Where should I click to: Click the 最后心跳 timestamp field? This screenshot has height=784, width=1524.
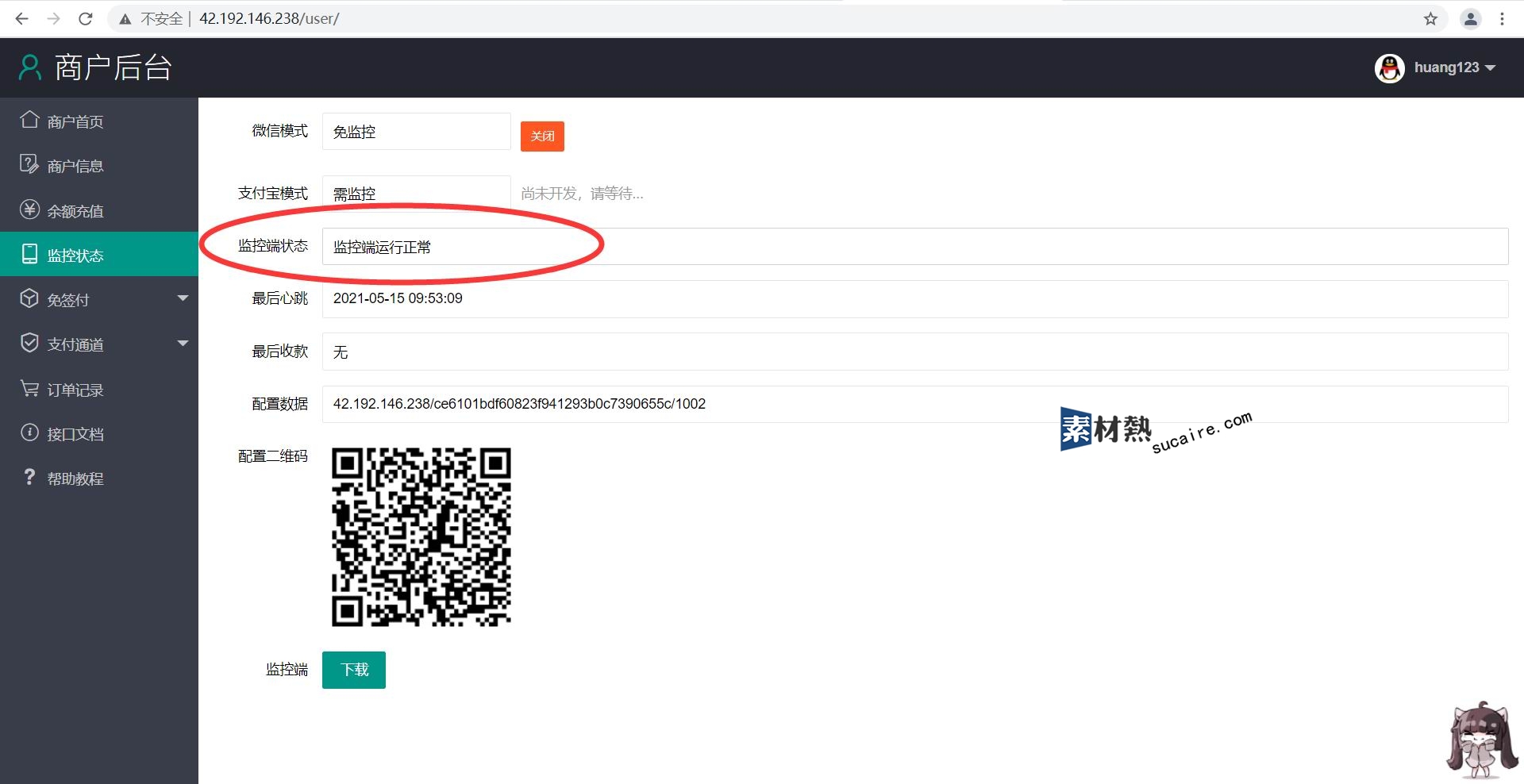coord(915,298)
